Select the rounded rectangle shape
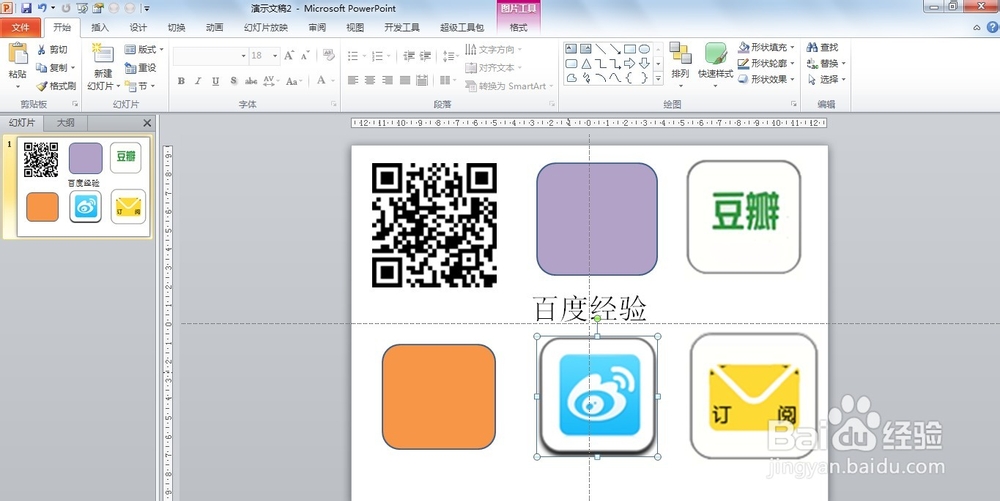This screenshot has width=1000, height=501. [571, 64]
